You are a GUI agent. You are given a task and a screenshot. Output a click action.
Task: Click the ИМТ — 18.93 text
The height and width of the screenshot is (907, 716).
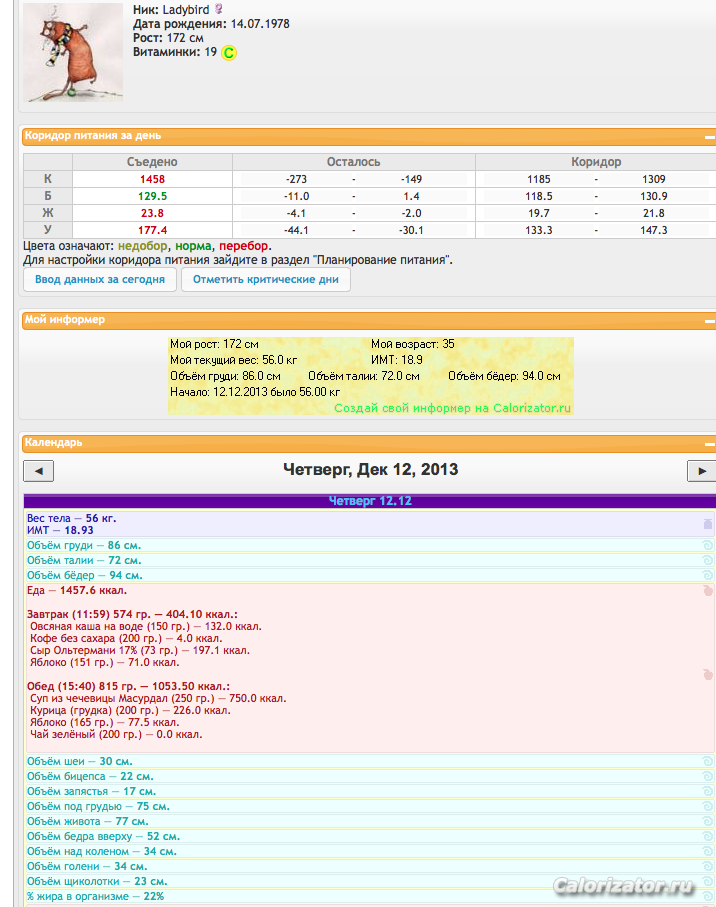point(60,530)
